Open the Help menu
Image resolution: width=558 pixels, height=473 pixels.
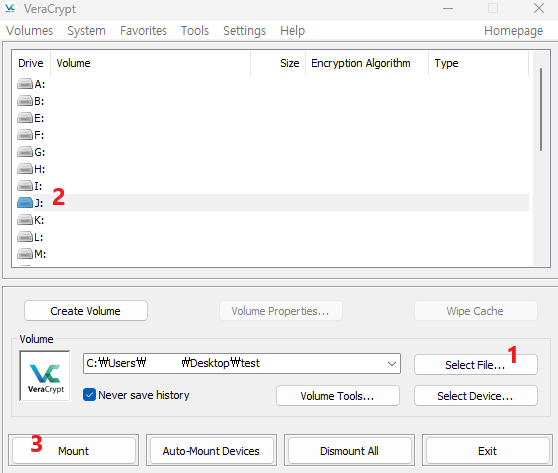coord(293,31)
